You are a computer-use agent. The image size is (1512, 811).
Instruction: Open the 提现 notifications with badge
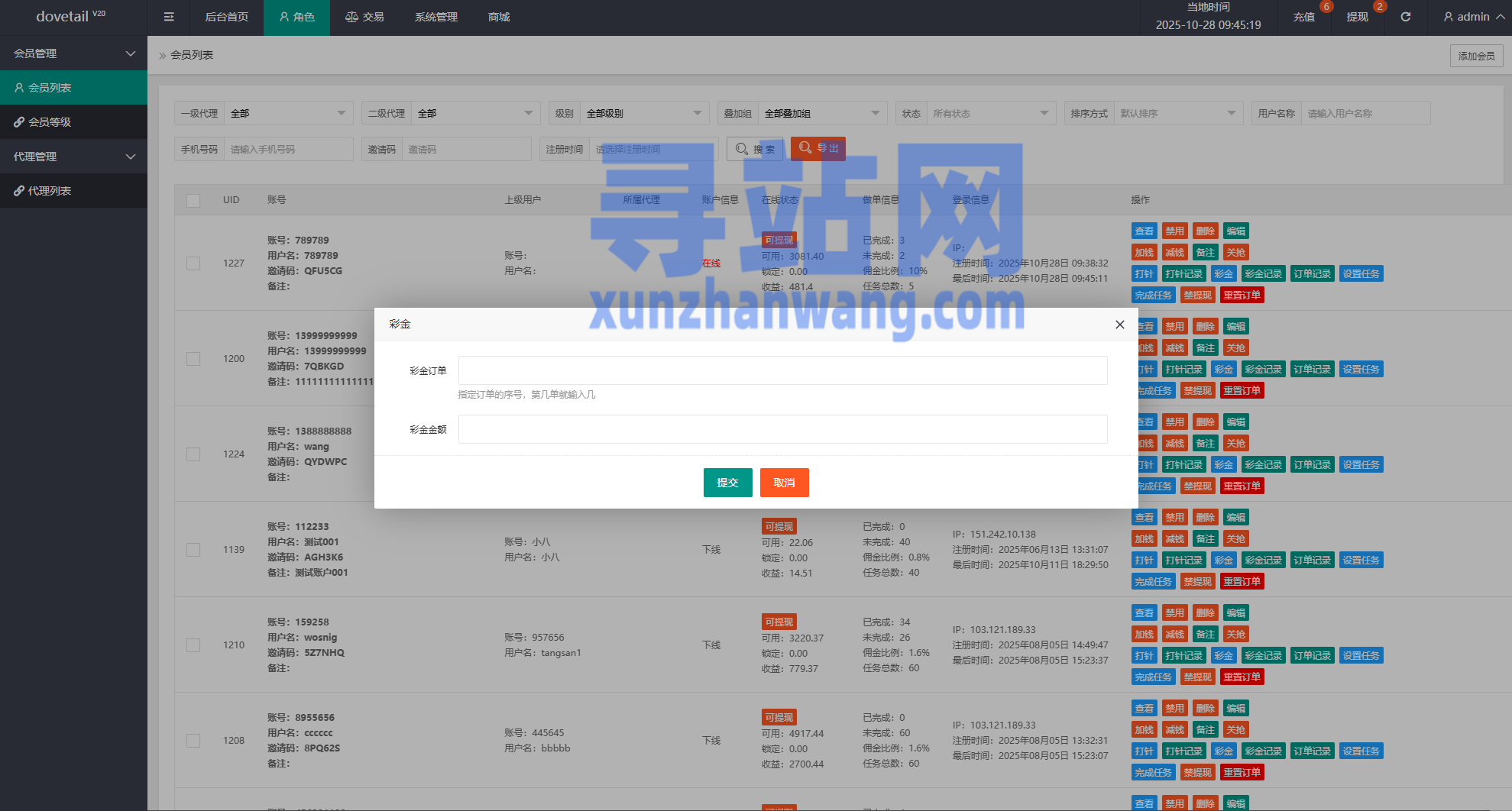tap(1357, 17)
